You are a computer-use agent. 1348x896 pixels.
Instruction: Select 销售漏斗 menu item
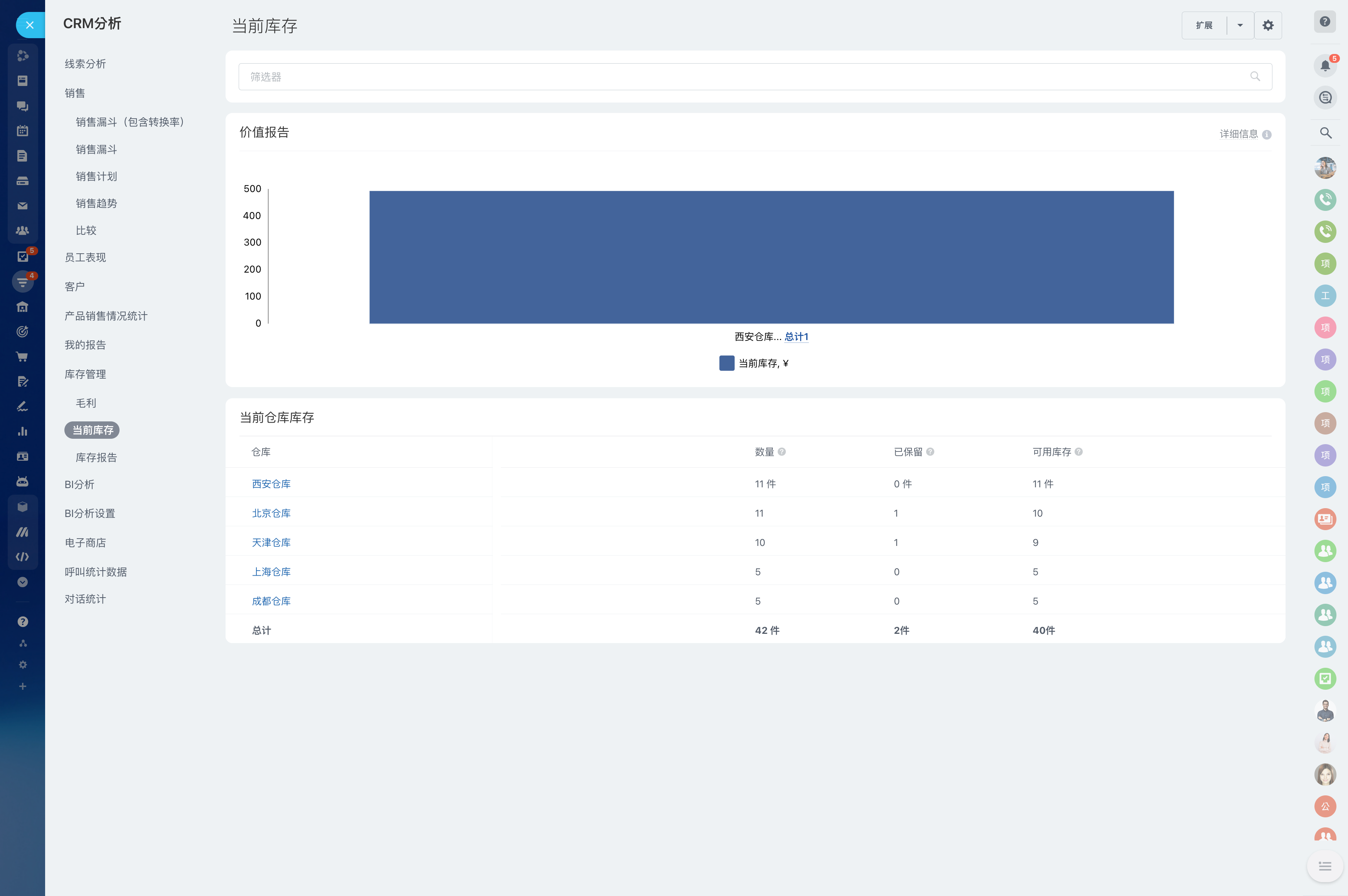pyautogui.click(x=96, y=149)
